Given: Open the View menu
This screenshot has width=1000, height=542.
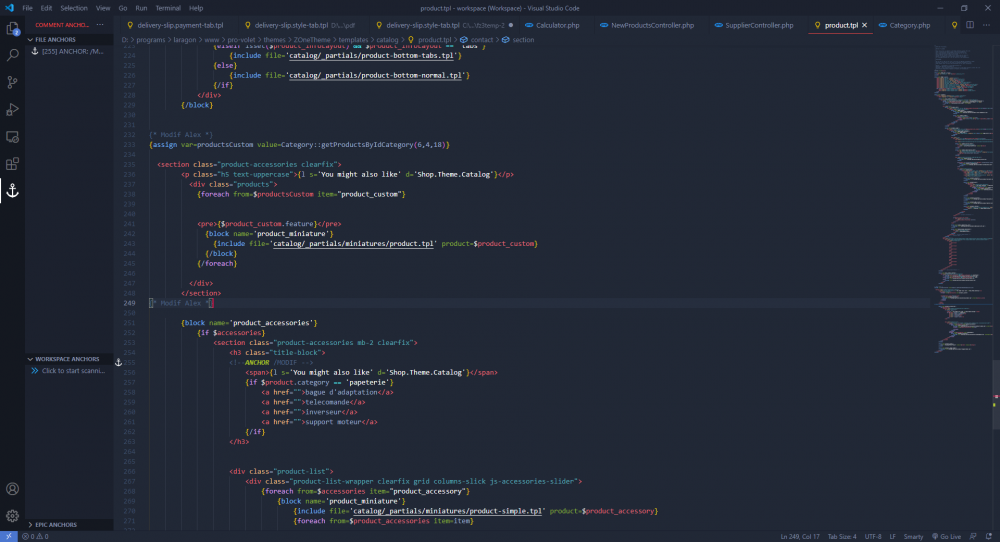Looking at the screenshot, I should [x=103, y=8].
